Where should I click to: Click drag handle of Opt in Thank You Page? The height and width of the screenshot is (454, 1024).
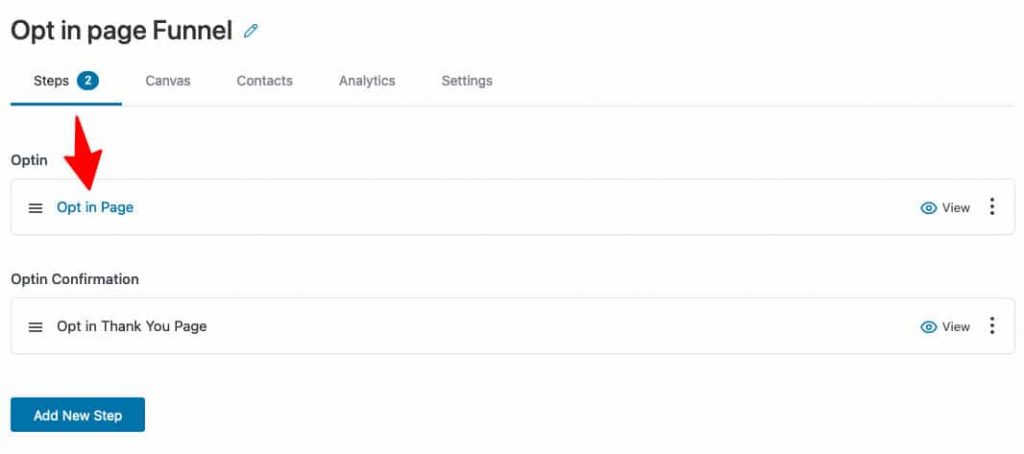click(36, 327)
